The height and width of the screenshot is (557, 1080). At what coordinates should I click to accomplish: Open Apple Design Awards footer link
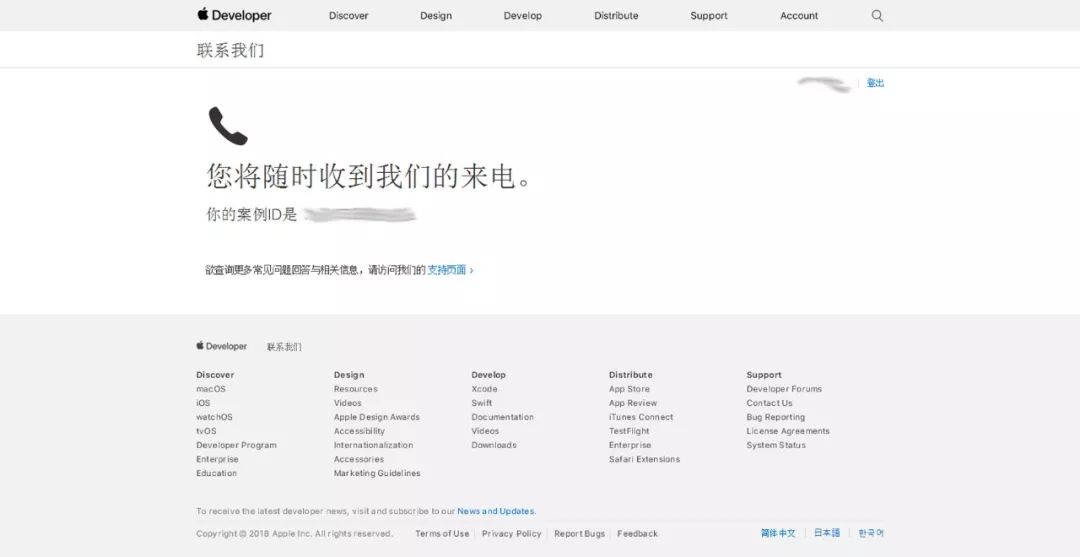tap(376, 417)
